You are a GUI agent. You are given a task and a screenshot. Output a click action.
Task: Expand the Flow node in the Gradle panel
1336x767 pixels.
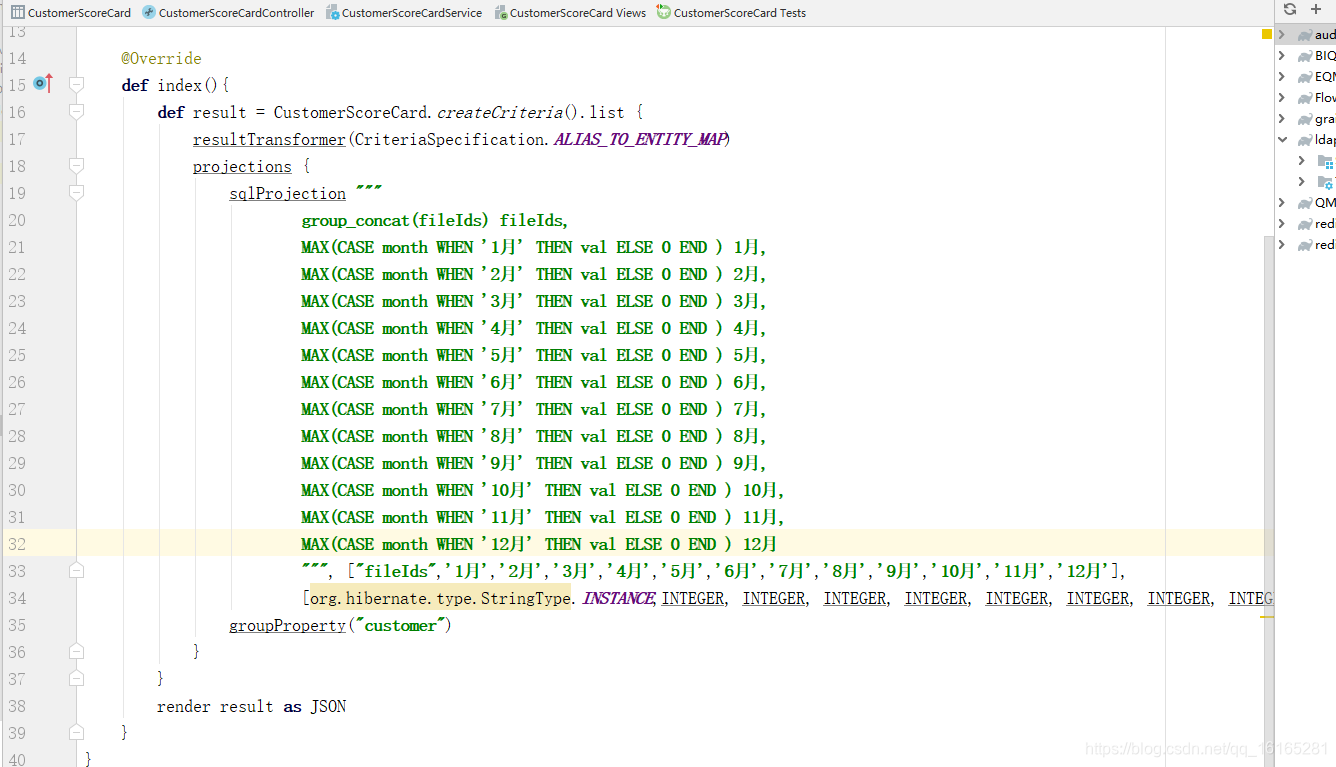click(1281, 97)
